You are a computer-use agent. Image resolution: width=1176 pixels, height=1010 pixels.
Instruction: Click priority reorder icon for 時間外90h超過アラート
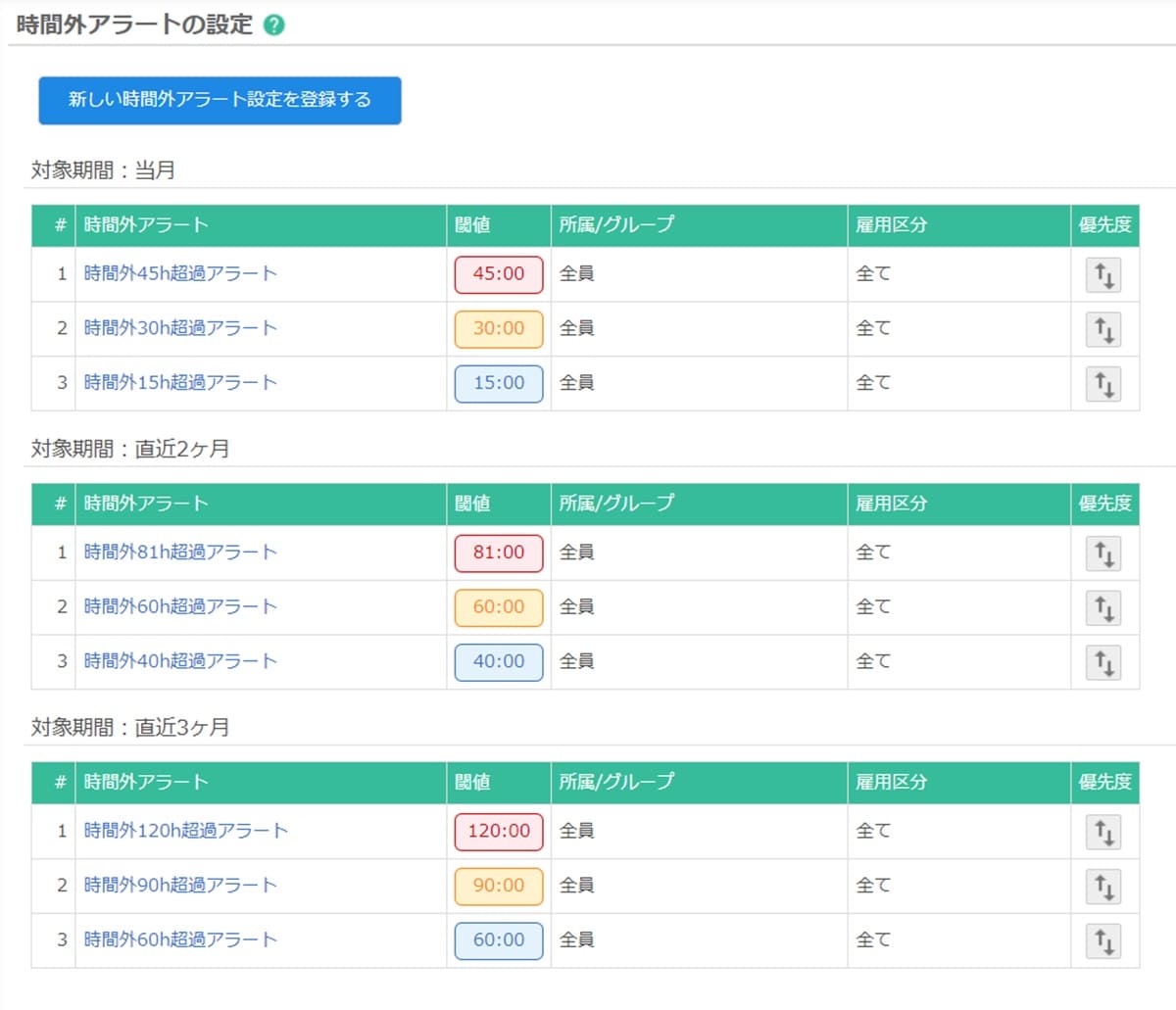pos(1104,886)
